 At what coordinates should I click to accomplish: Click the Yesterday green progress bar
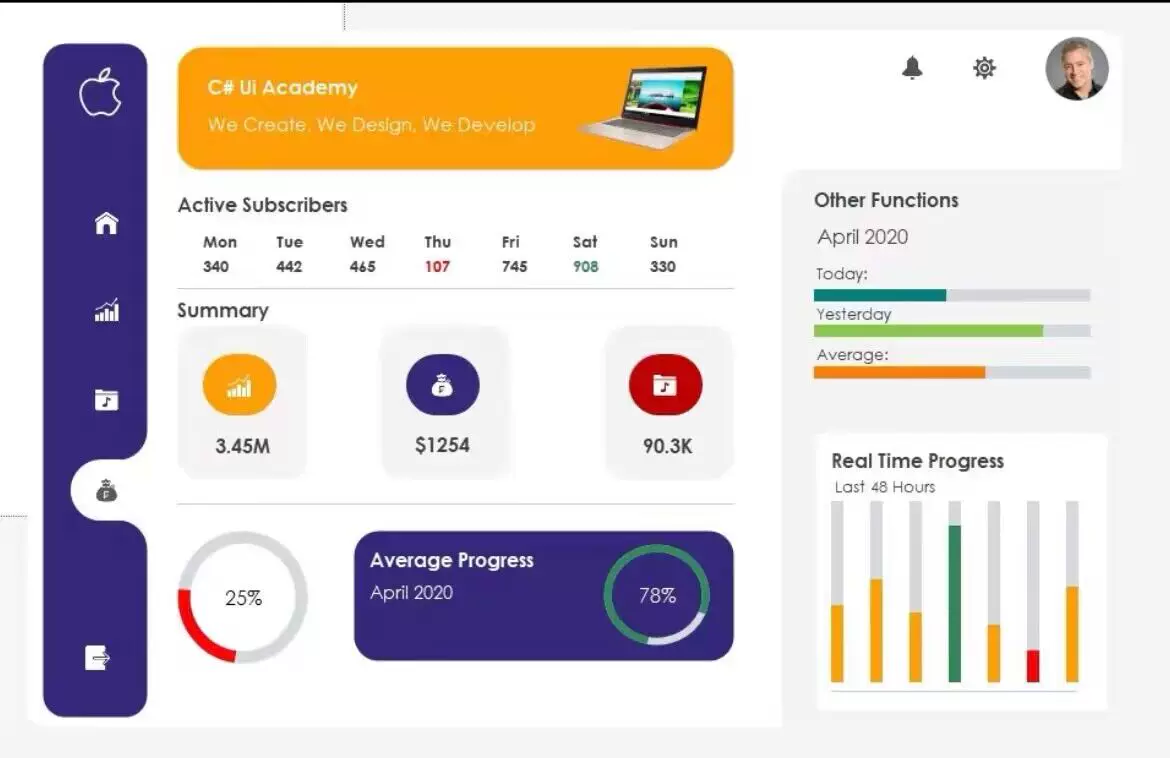tap(951, 331)
